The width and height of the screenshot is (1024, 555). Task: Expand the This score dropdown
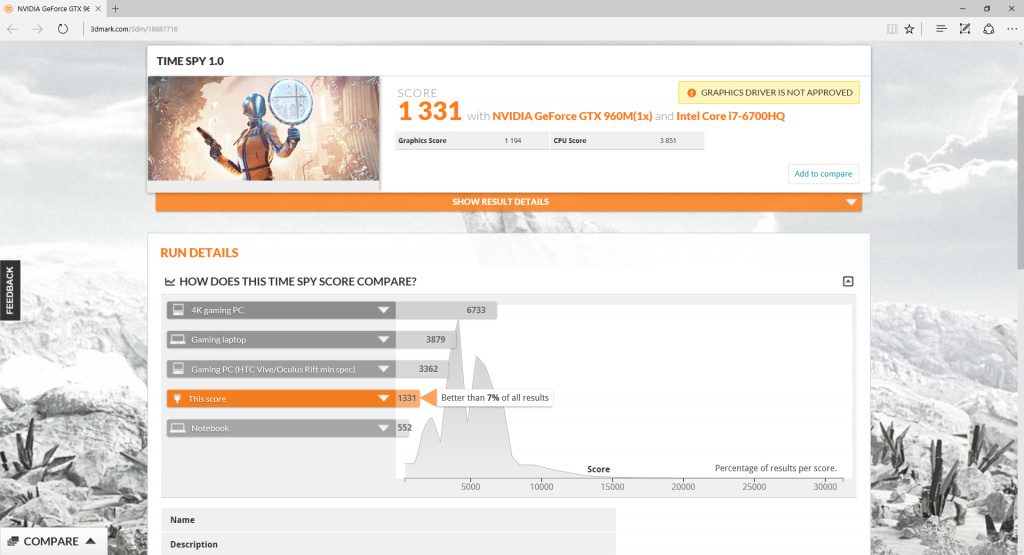coord(383,398)
